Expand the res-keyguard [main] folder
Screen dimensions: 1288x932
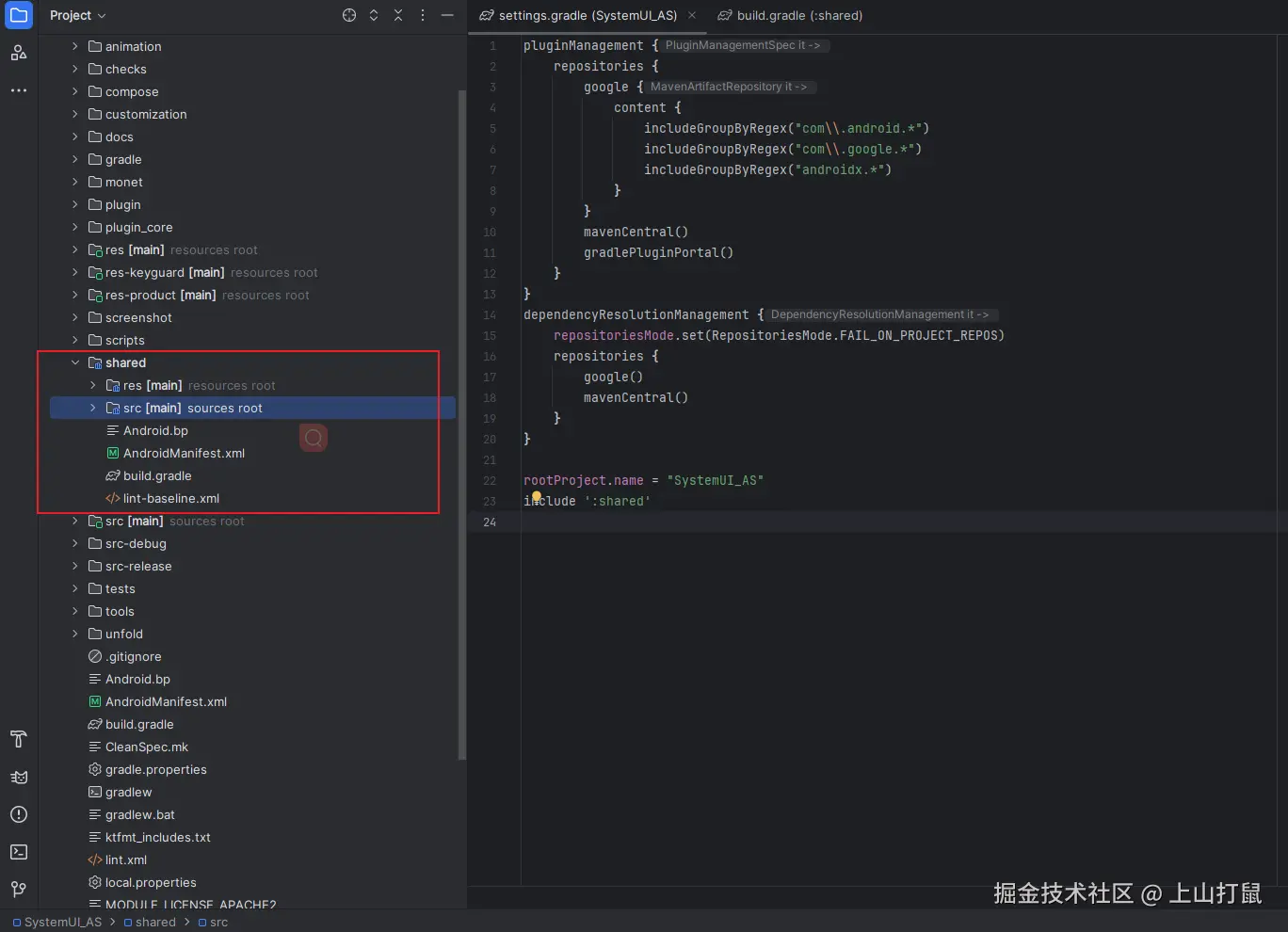click(x=75, y=272)
